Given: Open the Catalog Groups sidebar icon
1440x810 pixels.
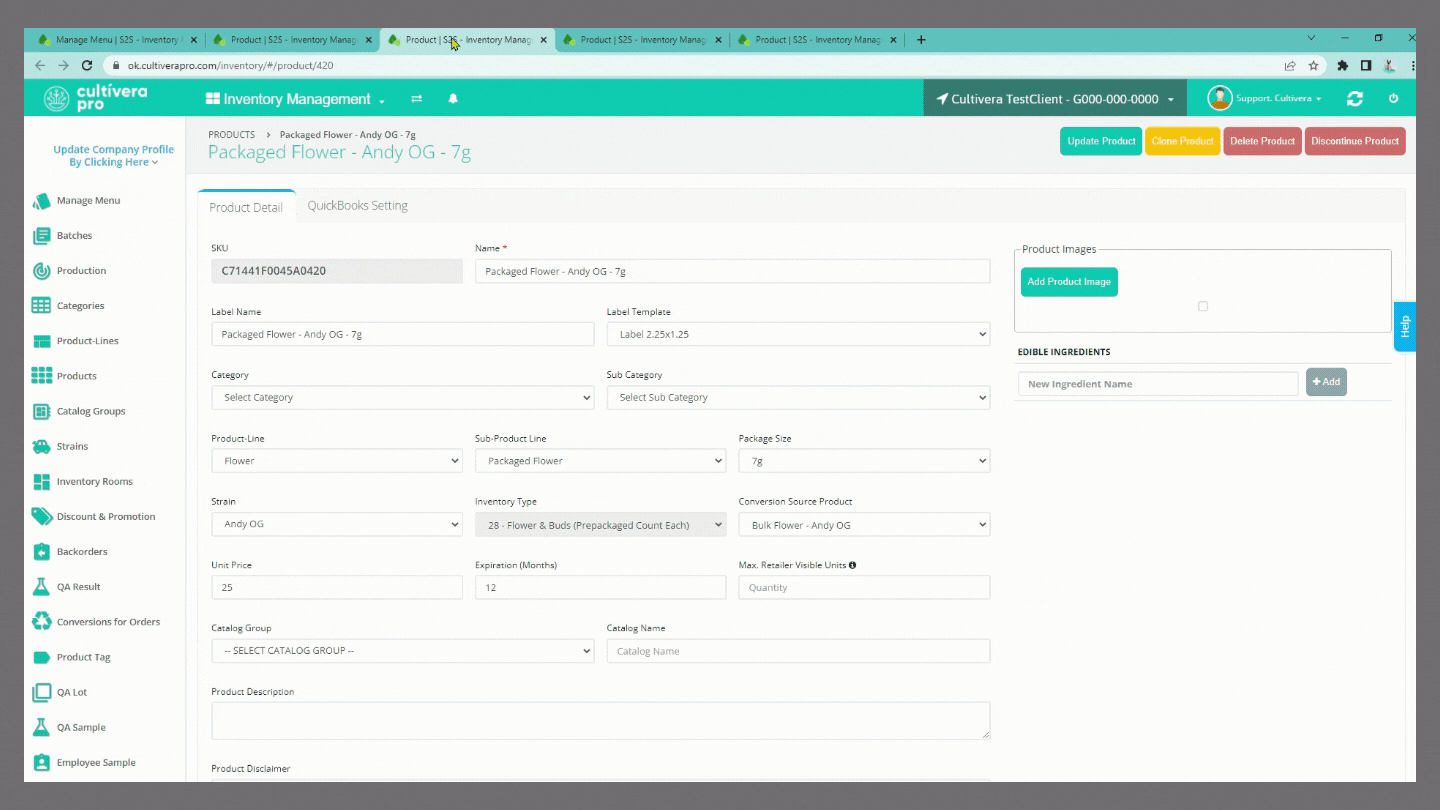Looking at the screenshot, I should pyautogui.click(x=41, y=411).
